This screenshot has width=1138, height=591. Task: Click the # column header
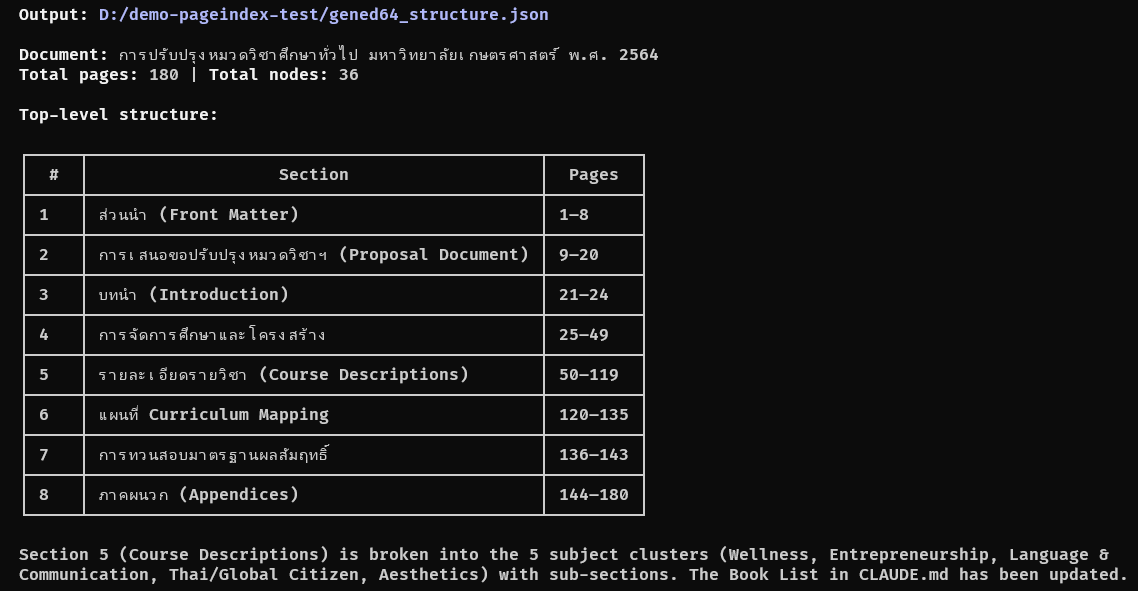point(54,175)
